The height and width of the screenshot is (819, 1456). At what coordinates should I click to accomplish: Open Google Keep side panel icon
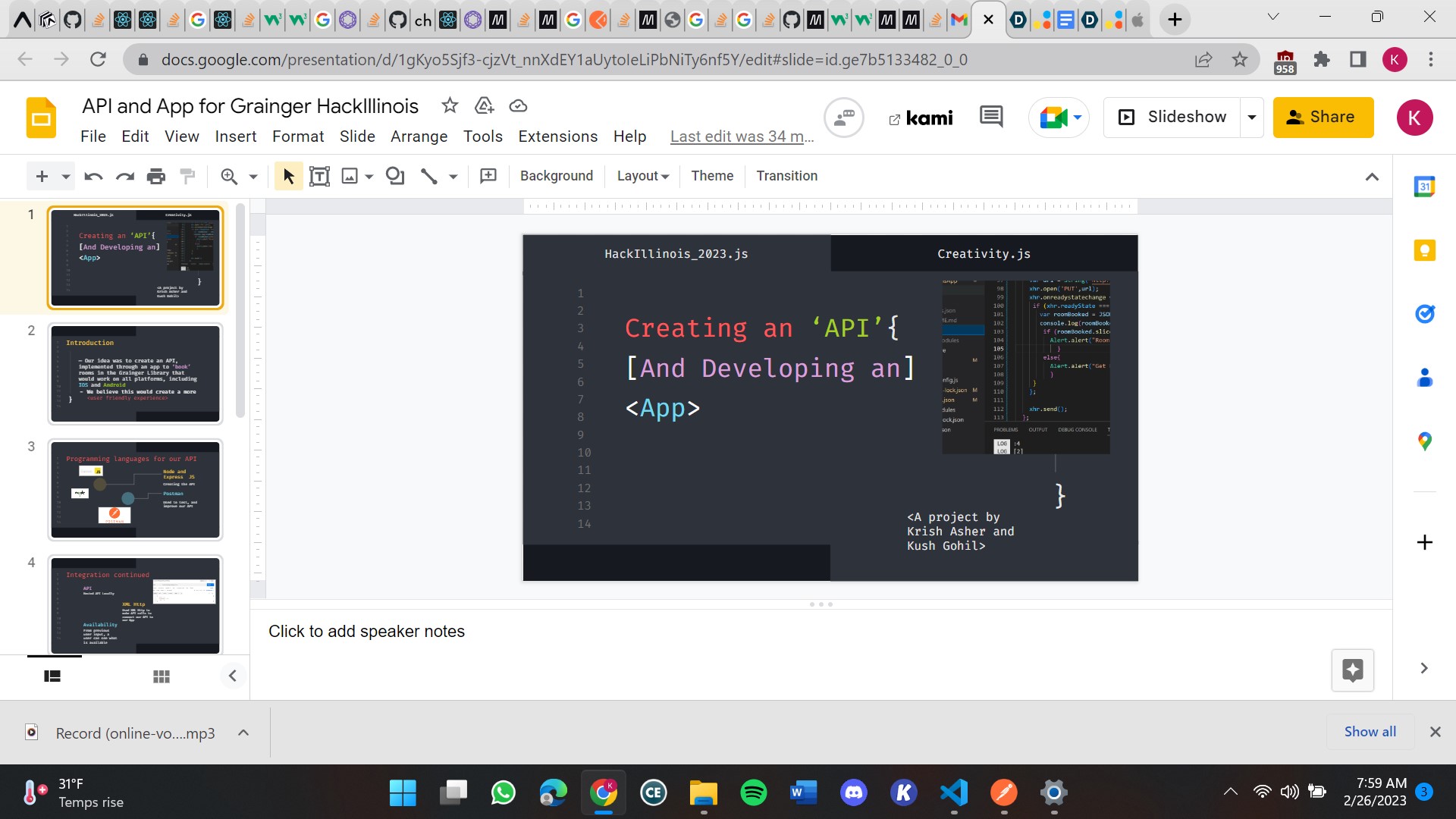point(1424,250)
